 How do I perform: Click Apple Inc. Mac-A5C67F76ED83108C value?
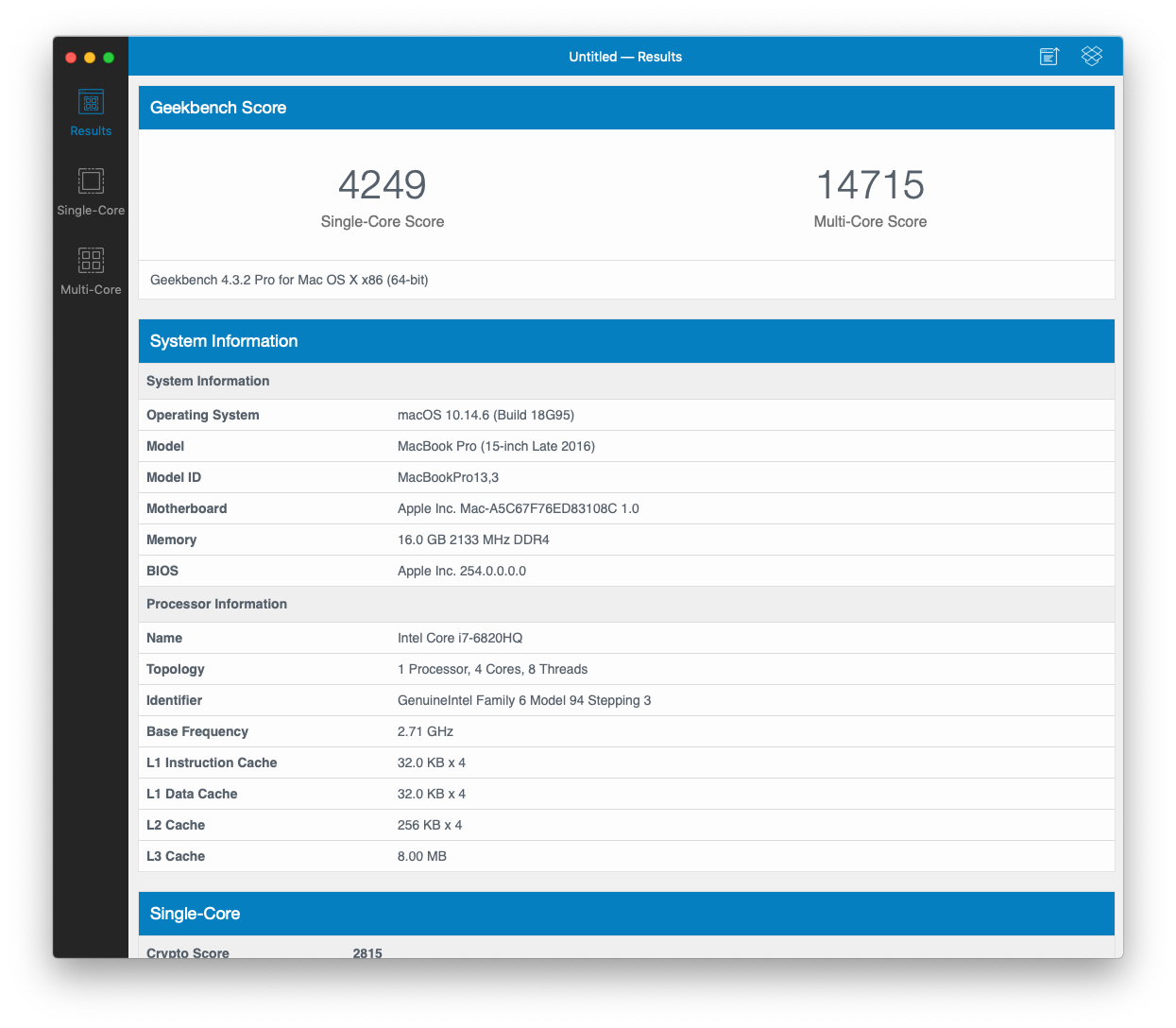pos(519,508)
